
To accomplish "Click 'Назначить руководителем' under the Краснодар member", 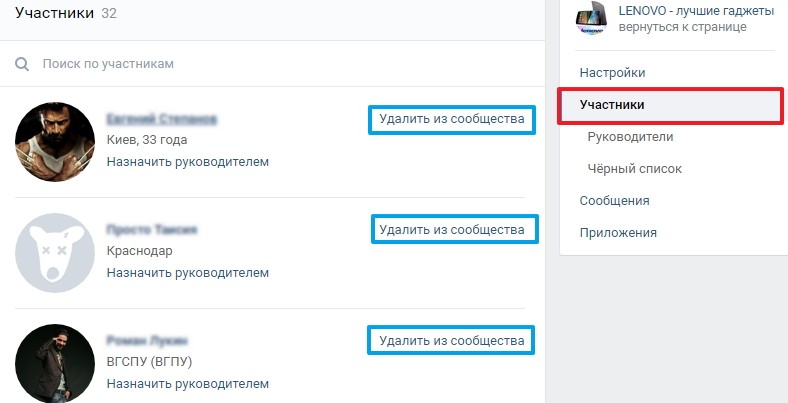I will point(188,273).
